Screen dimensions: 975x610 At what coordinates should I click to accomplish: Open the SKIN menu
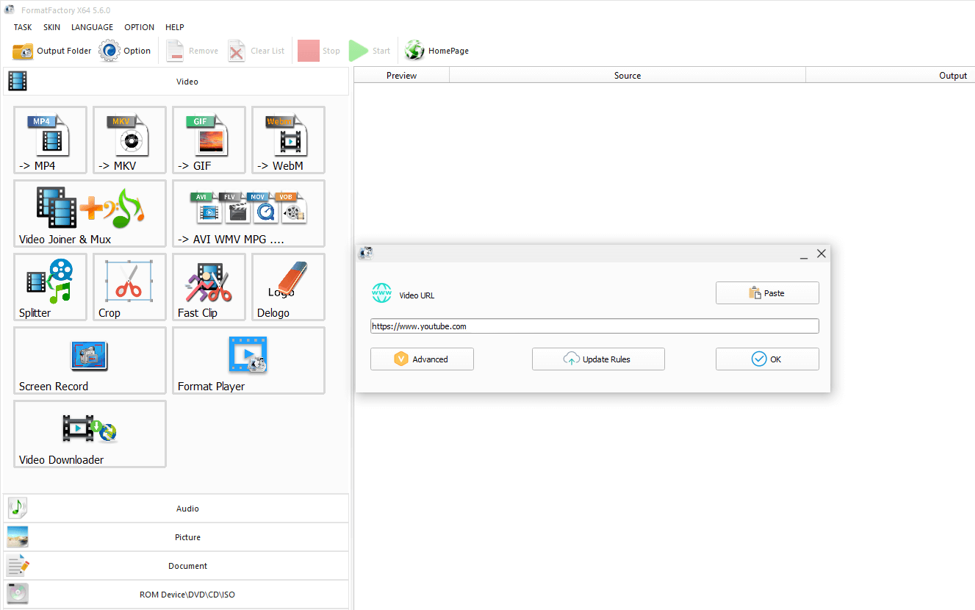point(52,27)
